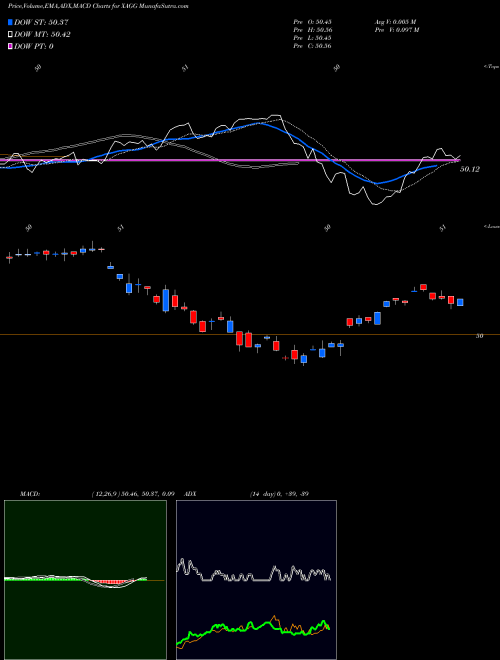This screenshot has height=660, width=500.
Task: Click the ADX panel title label
Action: coord(191,494)
